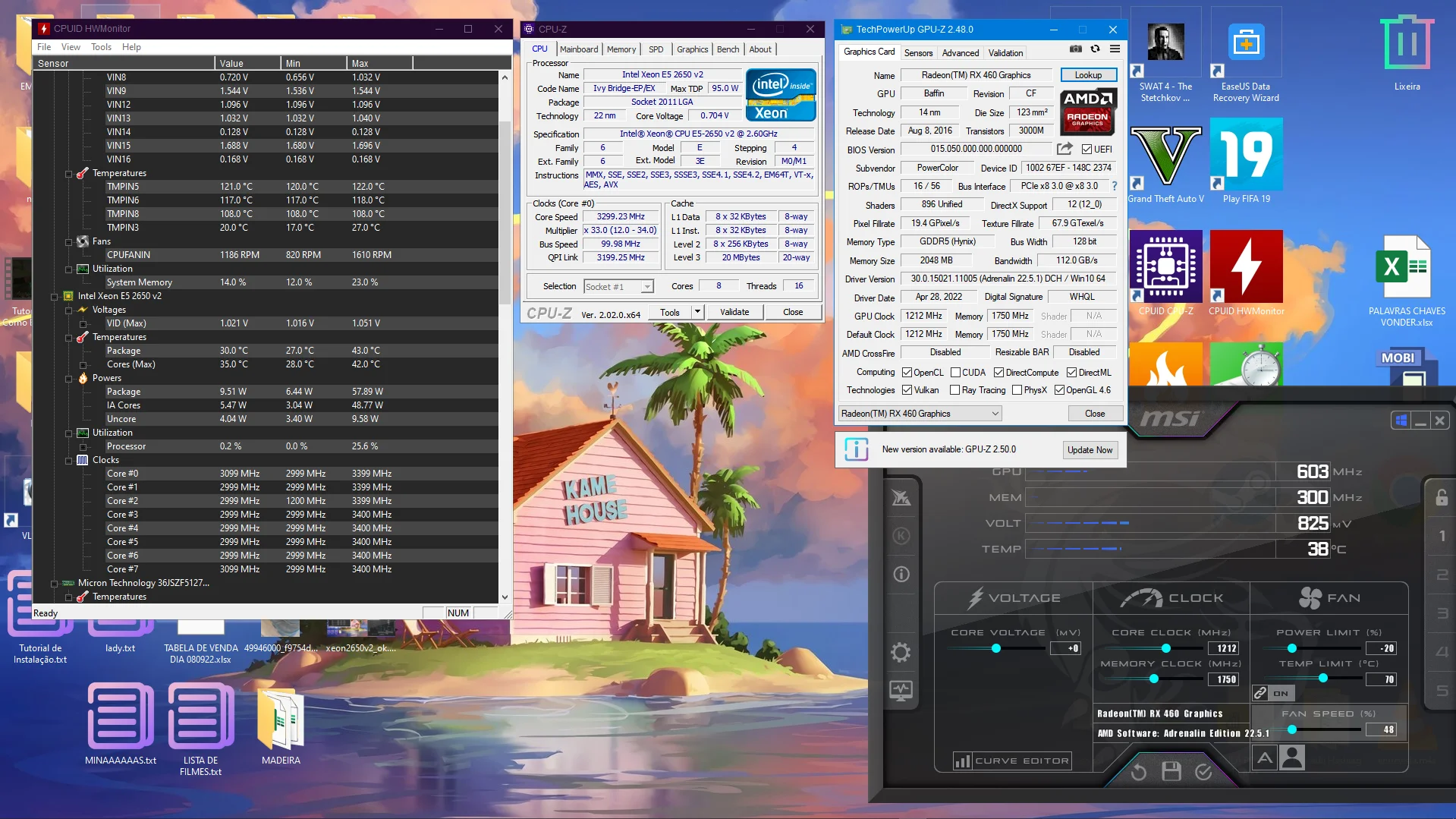Open the GPU-Z hamburger menu
The height and width of the screenshot is (819, 1456).
click(1115, 49)
